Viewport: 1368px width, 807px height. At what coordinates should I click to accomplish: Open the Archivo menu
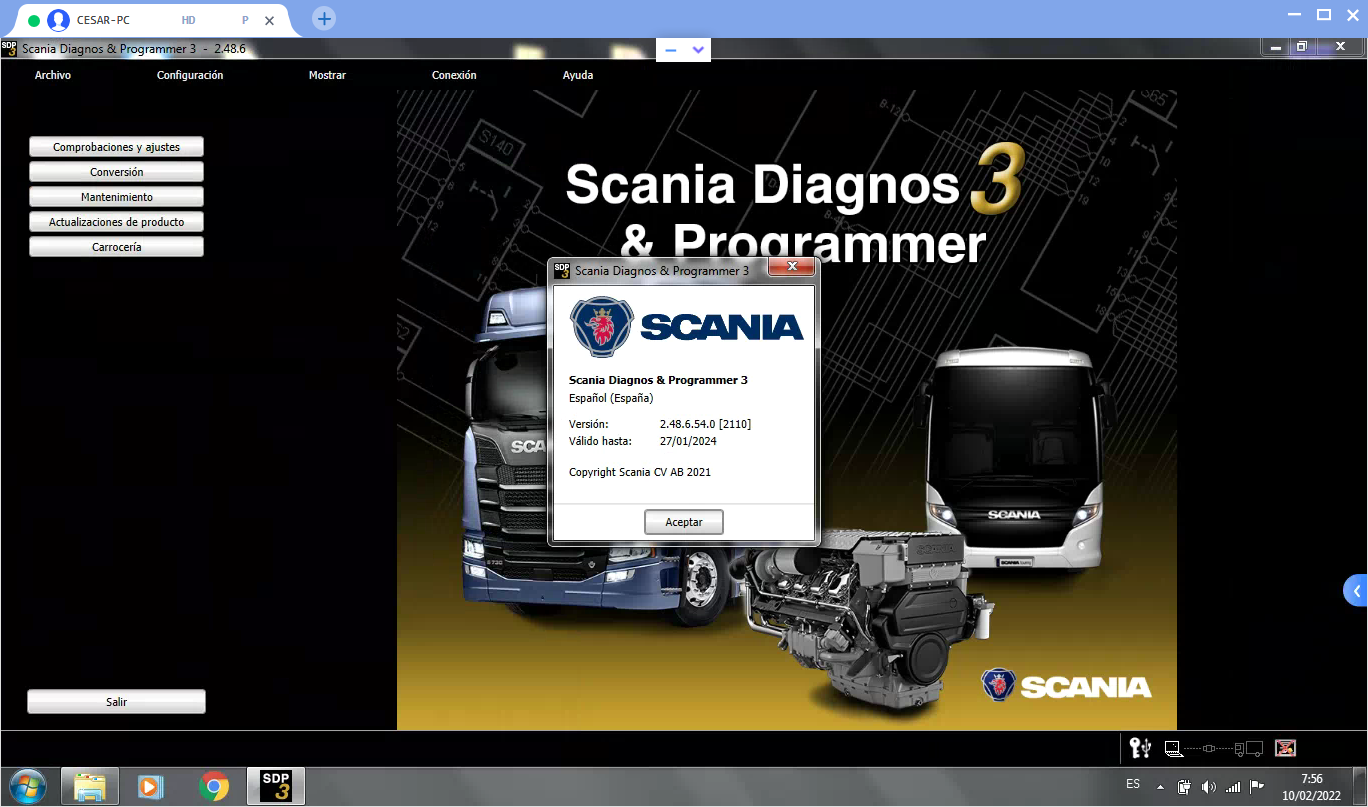click(x=53, y=75)
